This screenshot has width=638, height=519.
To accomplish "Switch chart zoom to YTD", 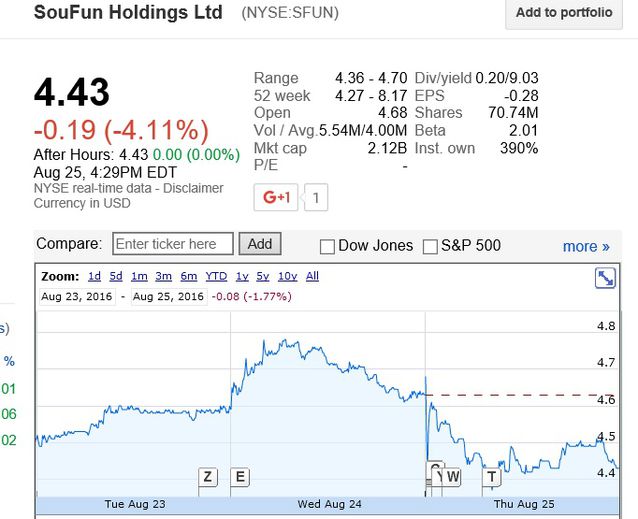I will point(216,276).
